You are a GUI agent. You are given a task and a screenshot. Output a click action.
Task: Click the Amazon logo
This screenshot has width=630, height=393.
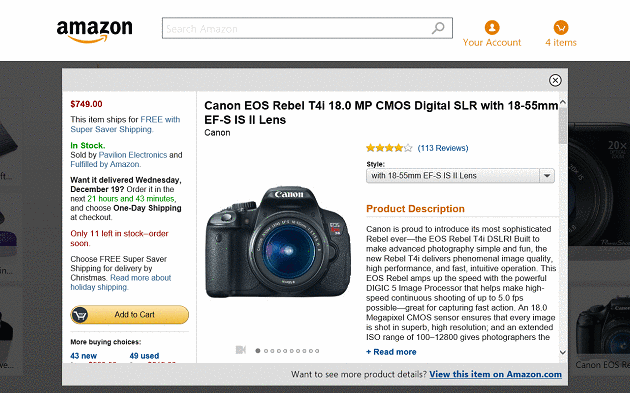pos(94,31)
